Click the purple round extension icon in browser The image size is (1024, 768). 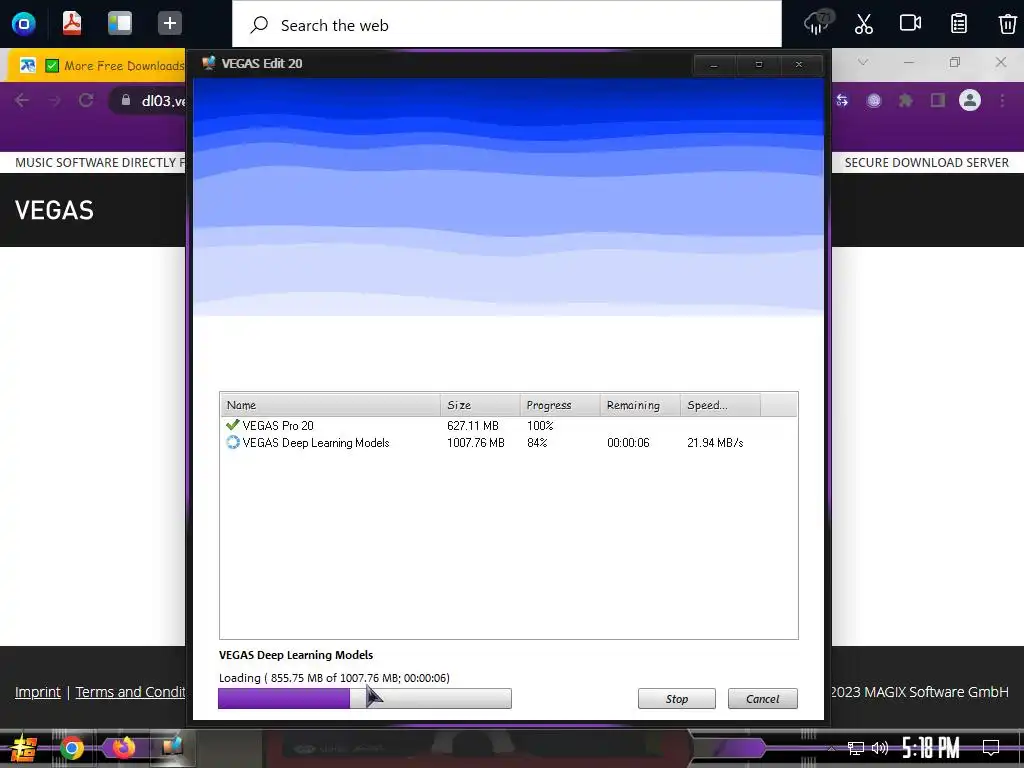pos(874,100)
